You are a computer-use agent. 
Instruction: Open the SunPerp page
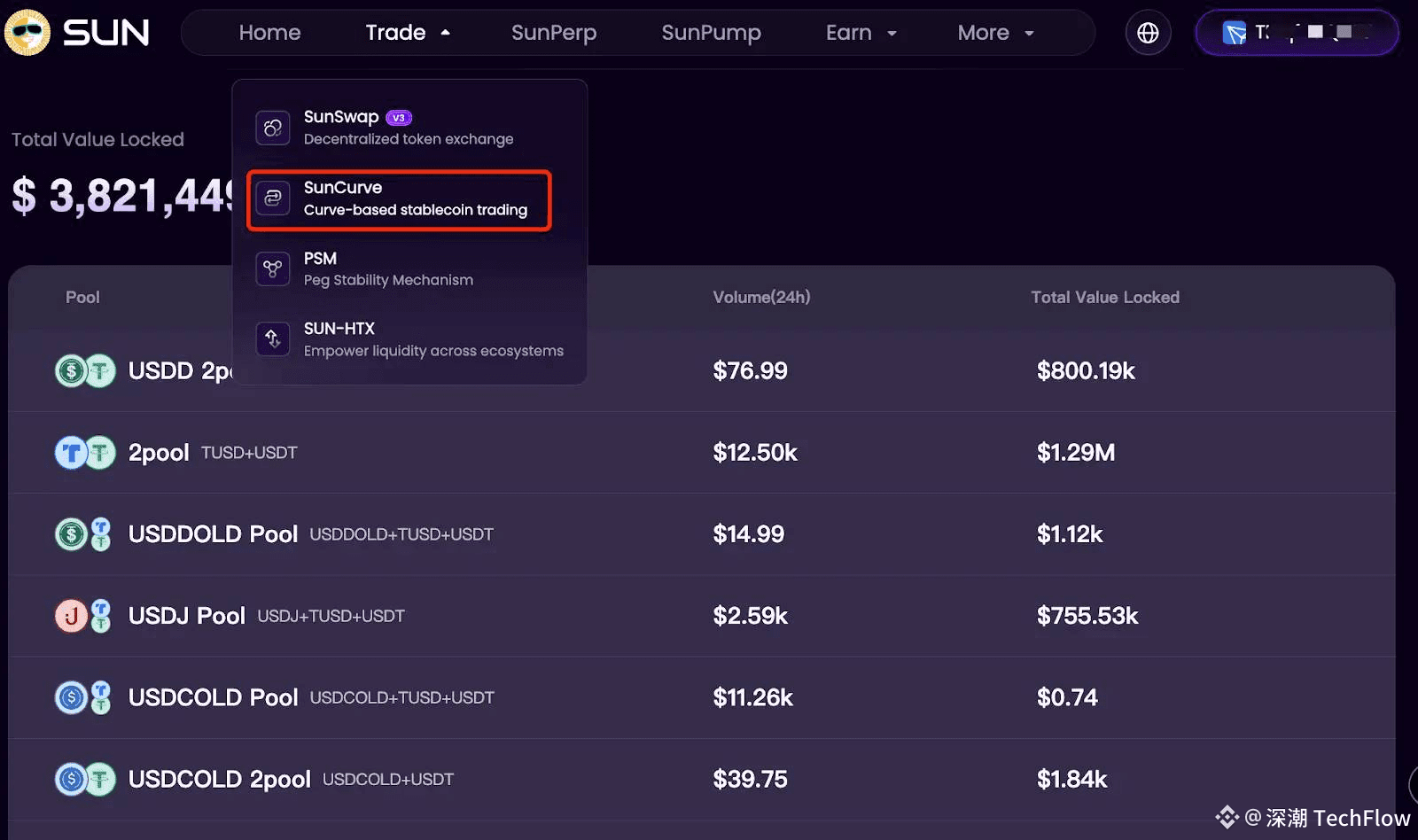(554, 33)
